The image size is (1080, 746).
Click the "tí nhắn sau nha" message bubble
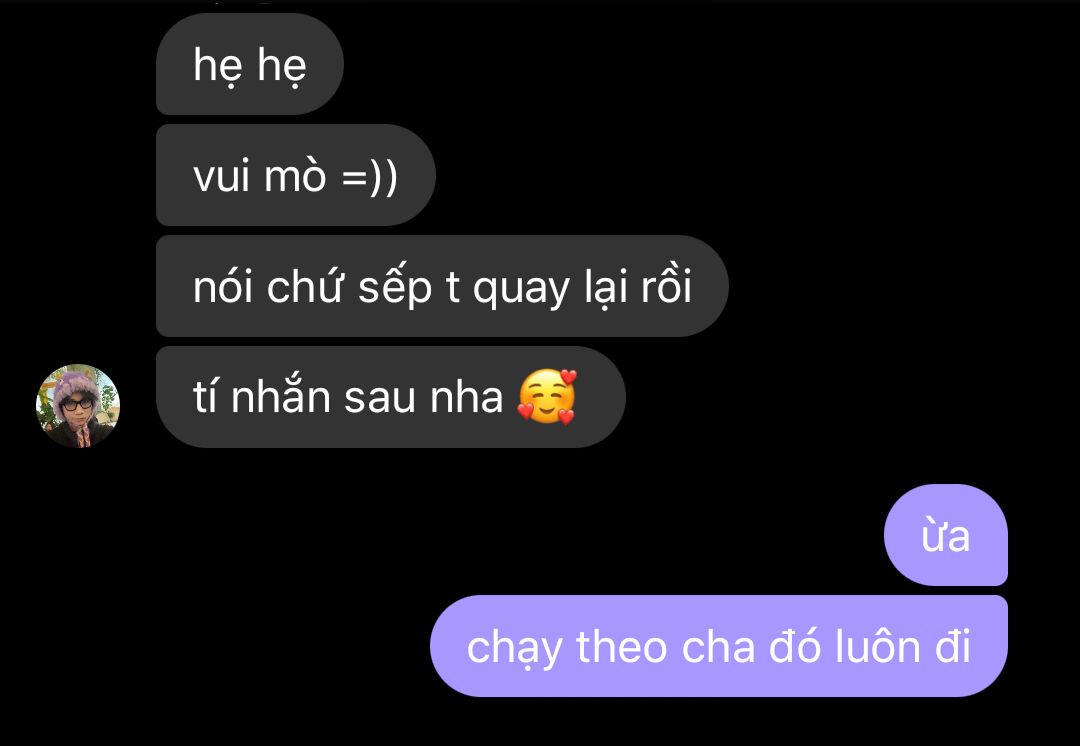click(x=391, y=397)
